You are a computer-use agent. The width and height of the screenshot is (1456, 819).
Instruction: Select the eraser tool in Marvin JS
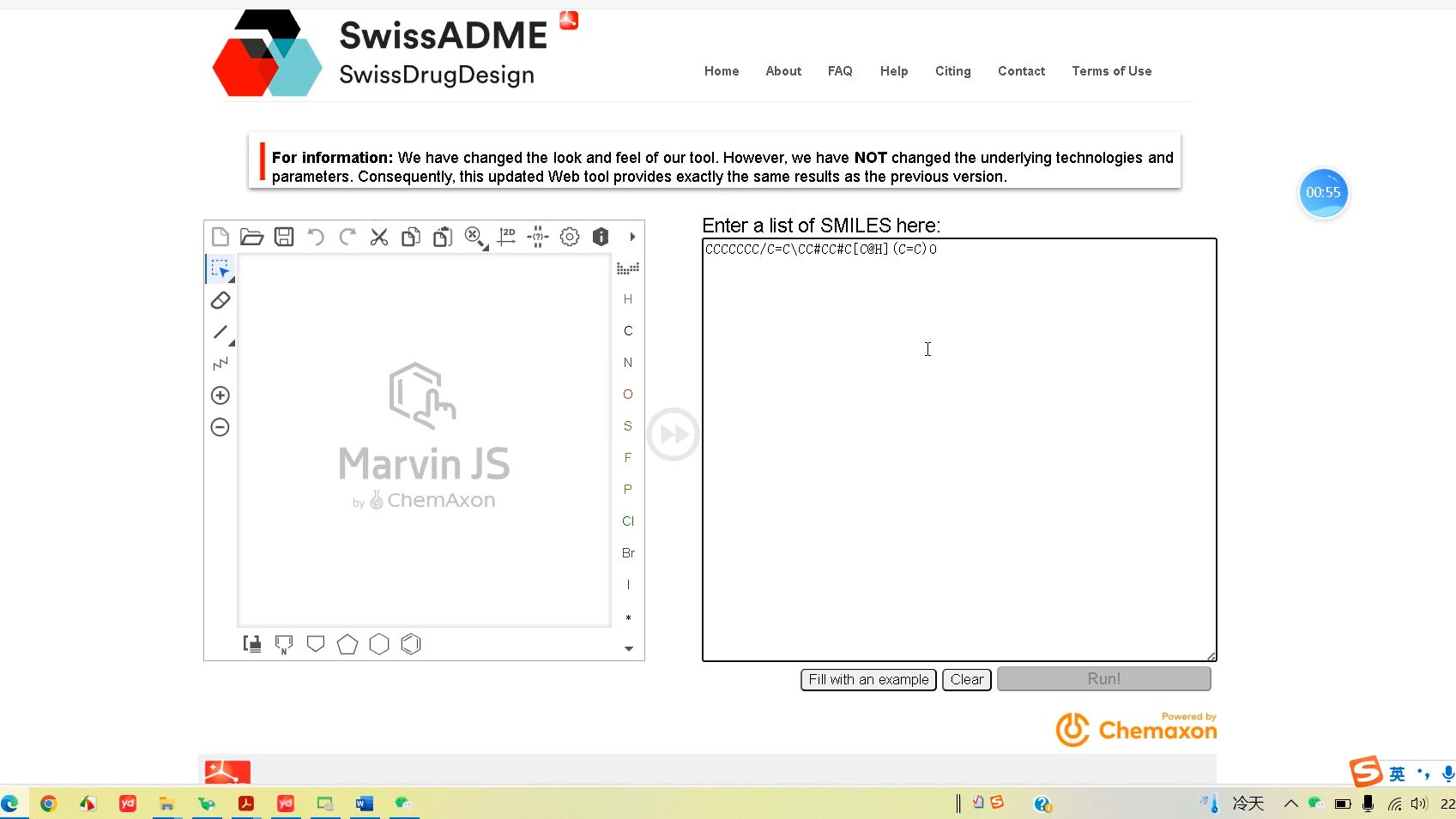221,300
